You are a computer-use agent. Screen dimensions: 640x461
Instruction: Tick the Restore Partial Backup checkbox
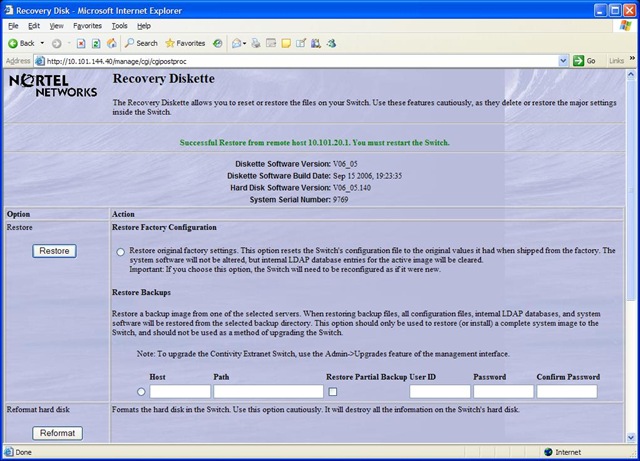click(x=333, y=392)
